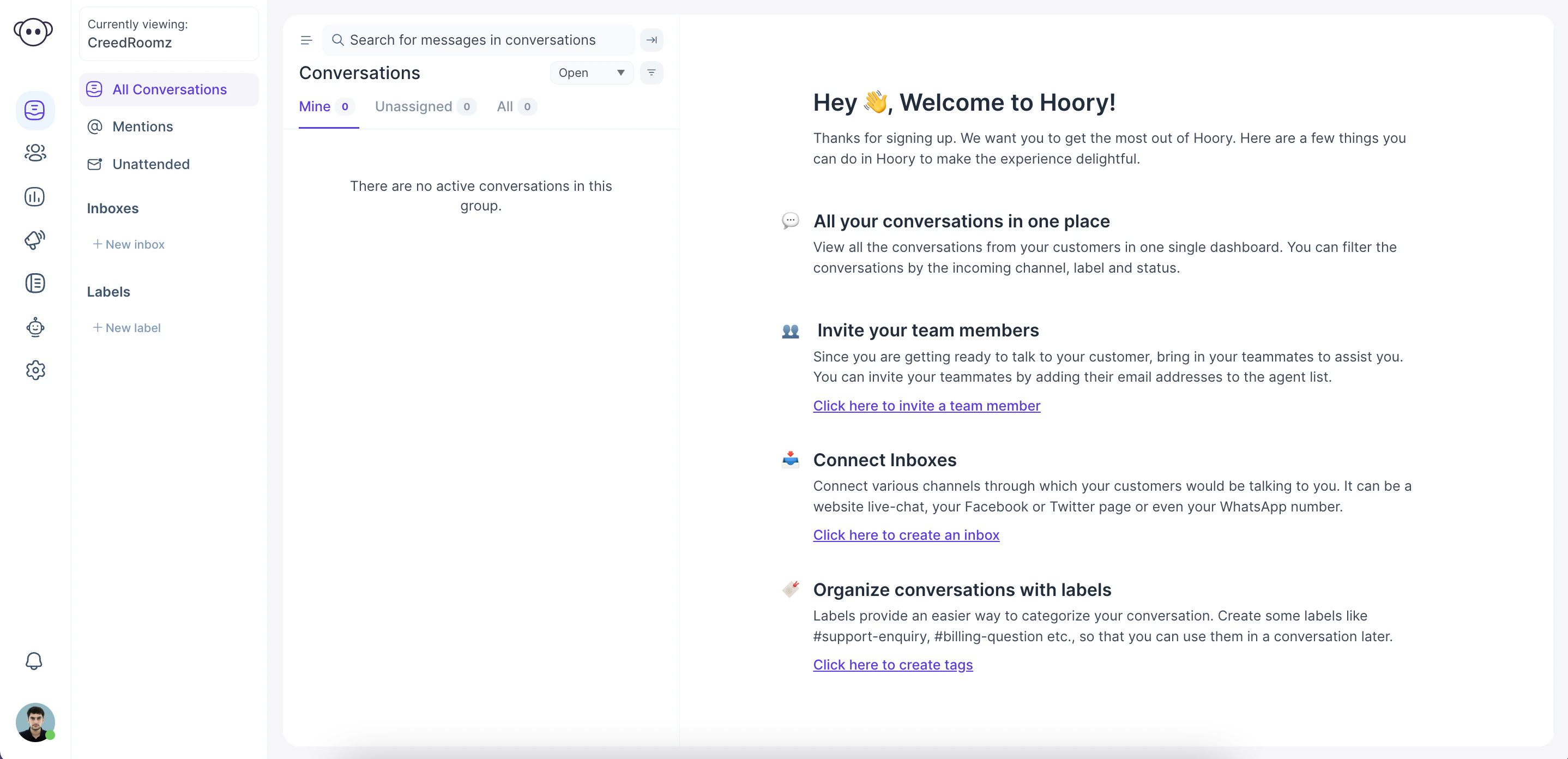
Task: Enable the Unattended conversations view
Action: click(x=151, y=163)
